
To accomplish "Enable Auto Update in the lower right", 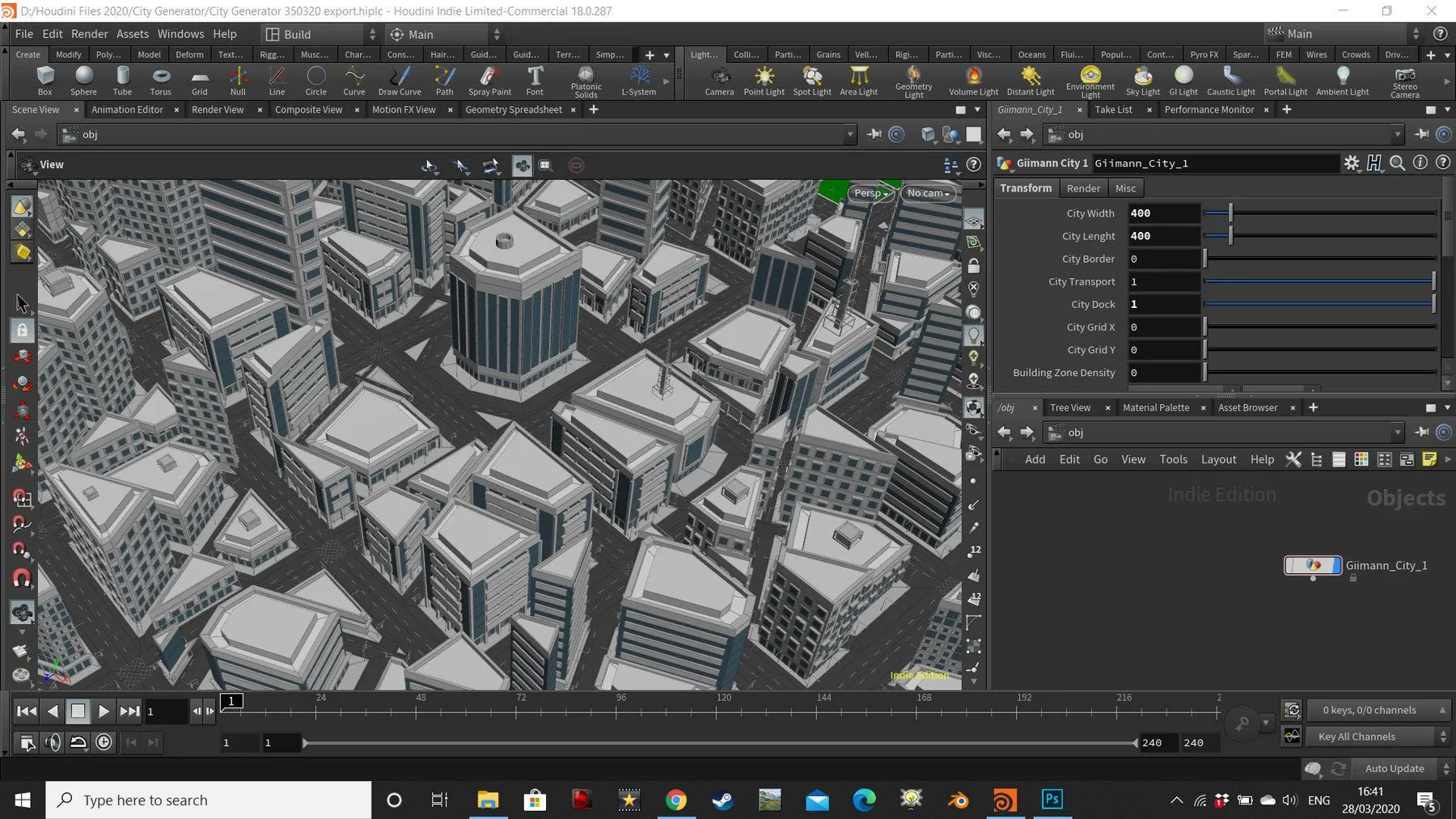I will [x=1394, y=768].
